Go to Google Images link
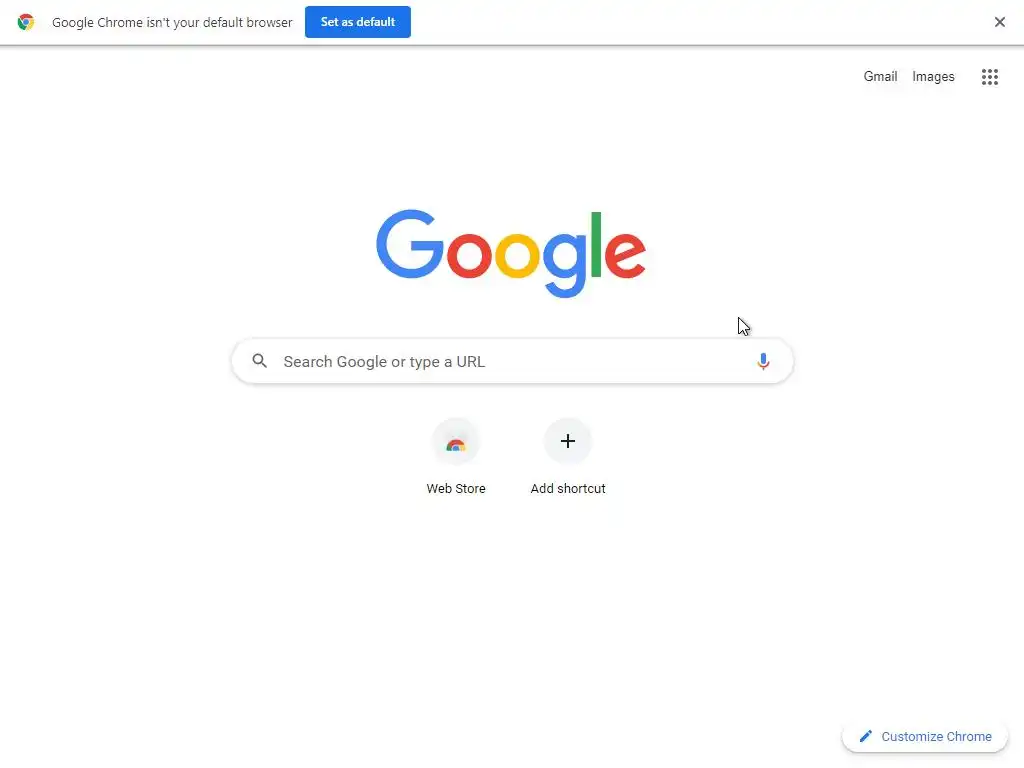This screenshot has height=768, width=1024. 933,77
